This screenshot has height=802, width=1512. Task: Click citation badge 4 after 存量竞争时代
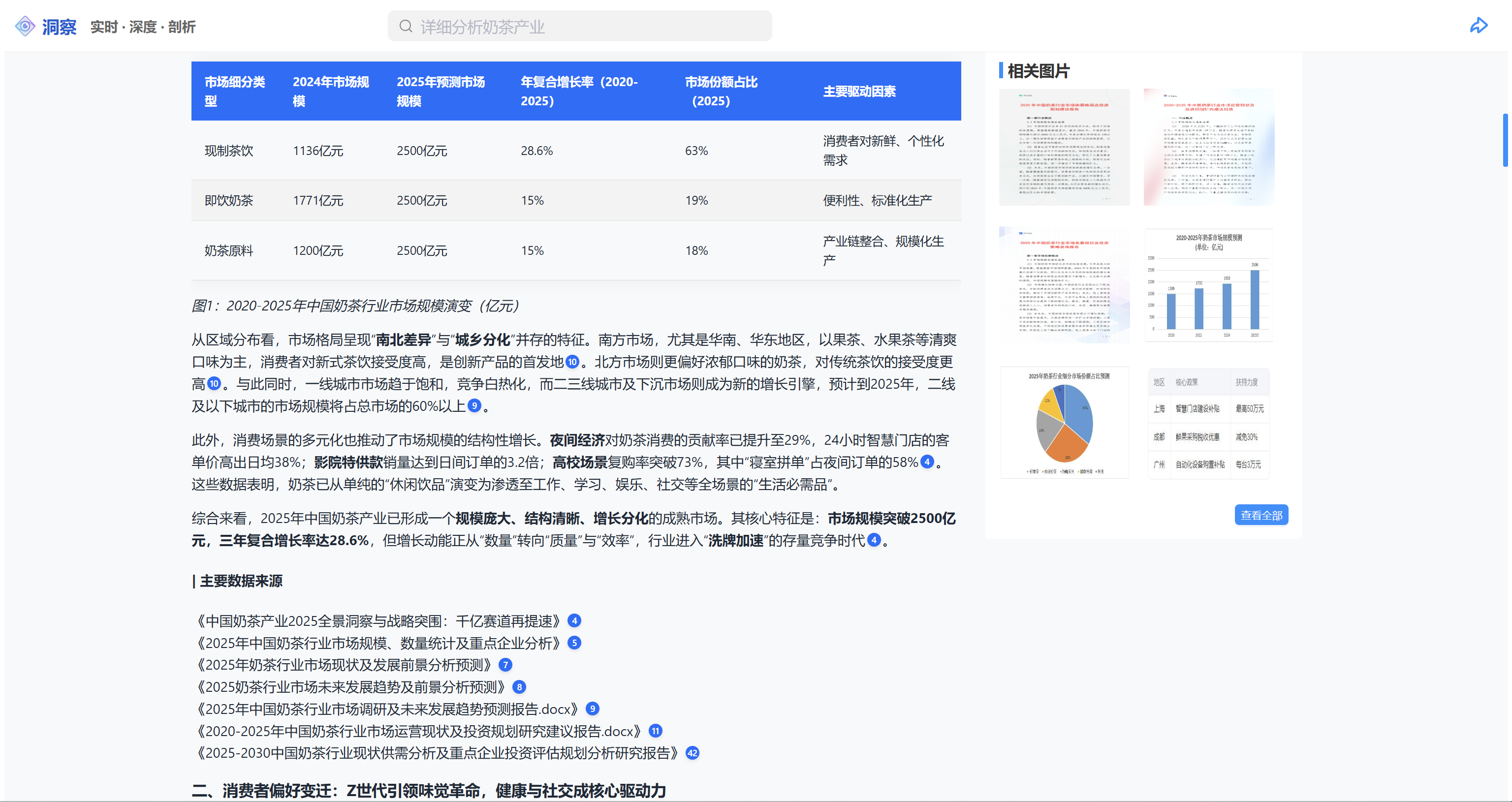[874, 540]
